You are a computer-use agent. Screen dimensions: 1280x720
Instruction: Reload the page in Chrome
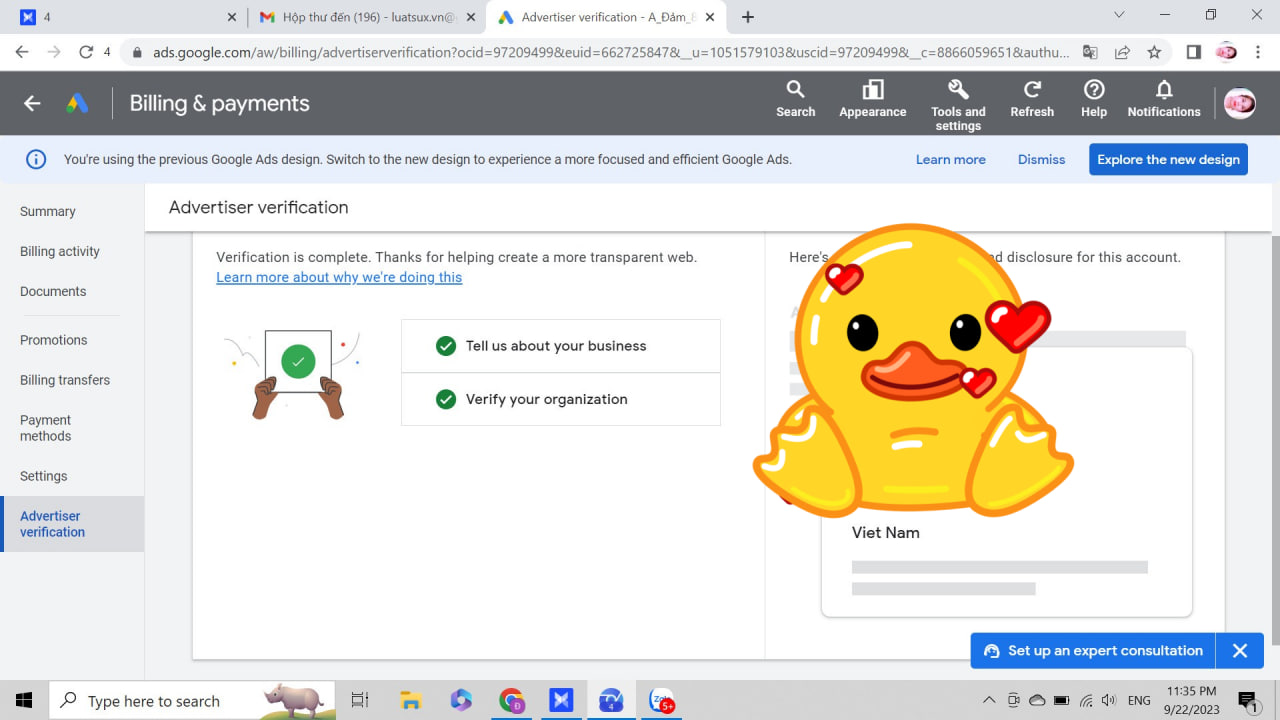[86, 52]
